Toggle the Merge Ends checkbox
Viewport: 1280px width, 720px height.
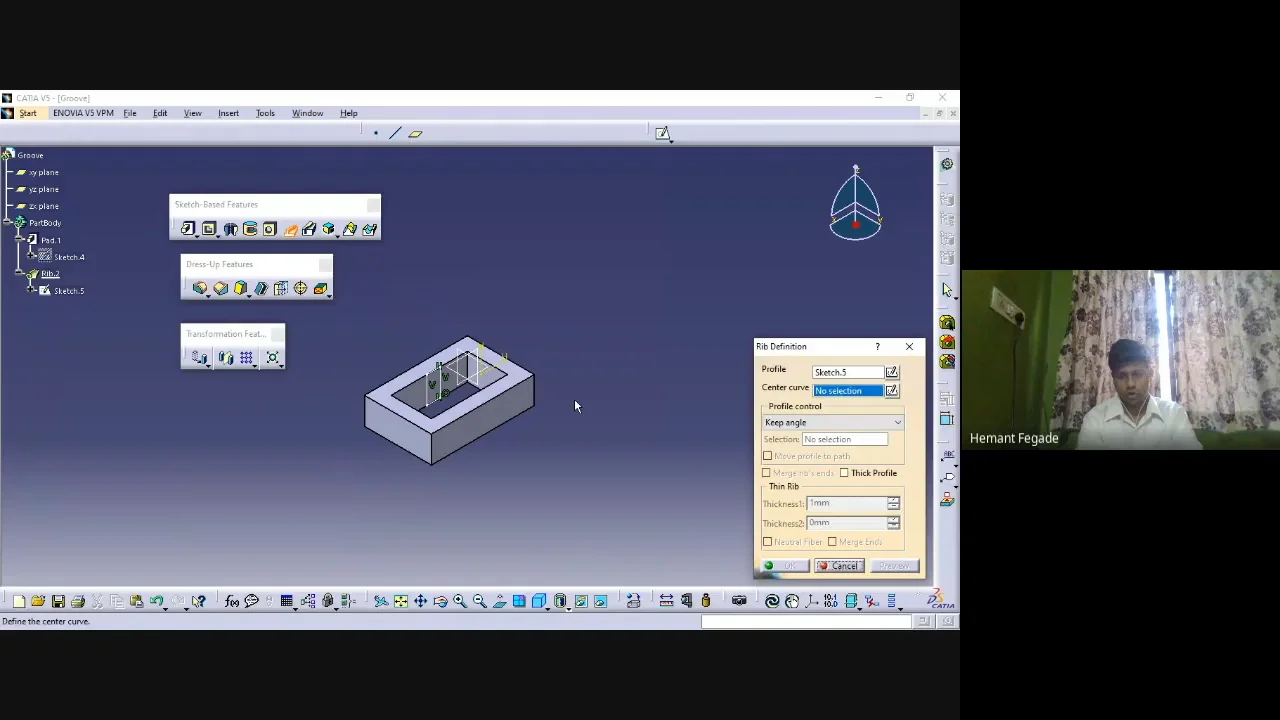pyautogui.click(x=832, y=542)
